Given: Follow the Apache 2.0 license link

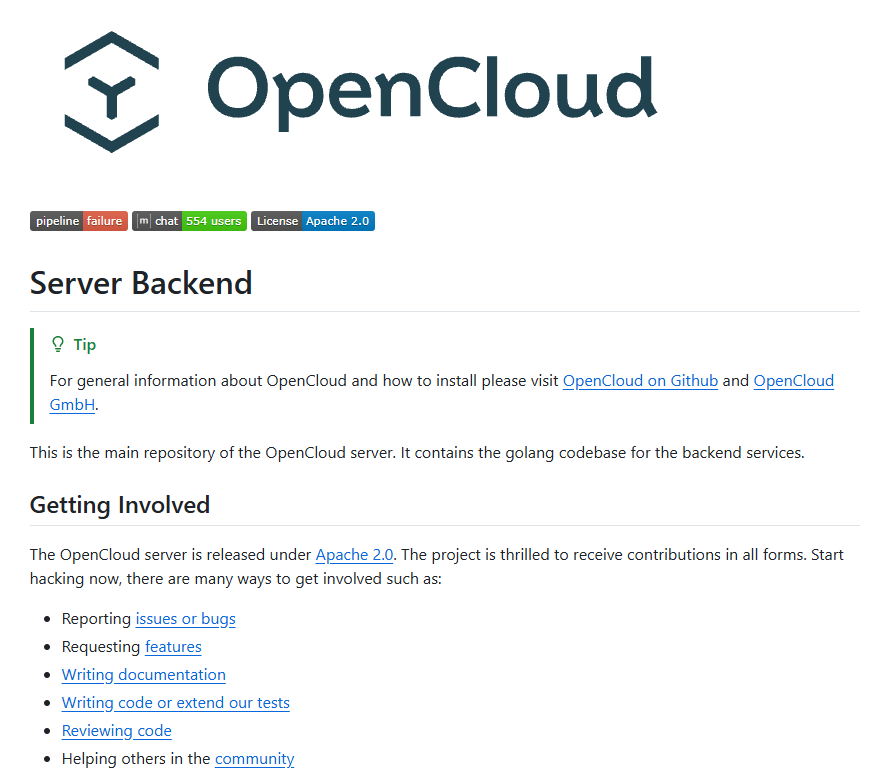Looking at the screenshot, I should click(x=354, y=554).
